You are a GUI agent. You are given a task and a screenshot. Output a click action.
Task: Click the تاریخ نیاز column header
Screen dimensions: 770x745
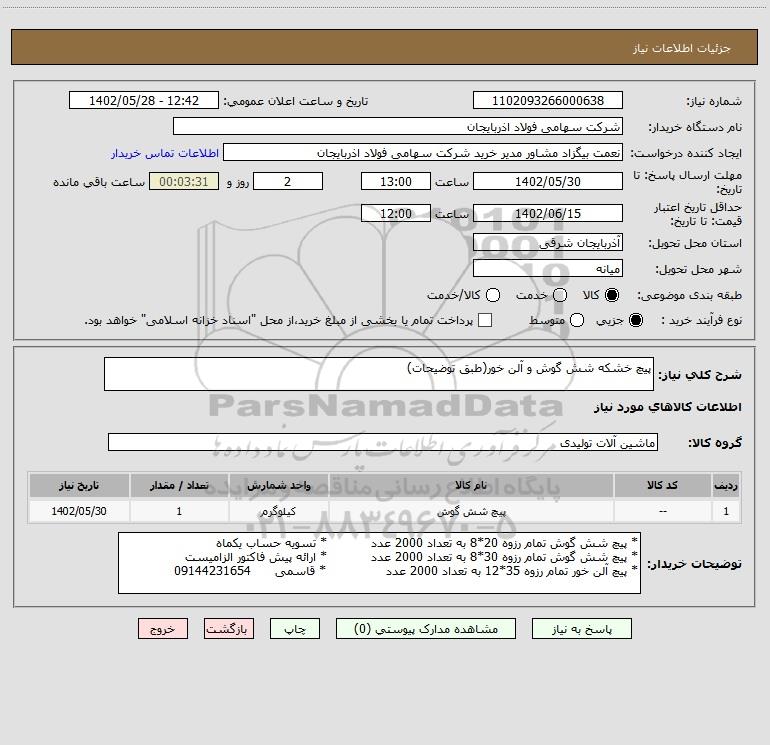coord(79,485)
